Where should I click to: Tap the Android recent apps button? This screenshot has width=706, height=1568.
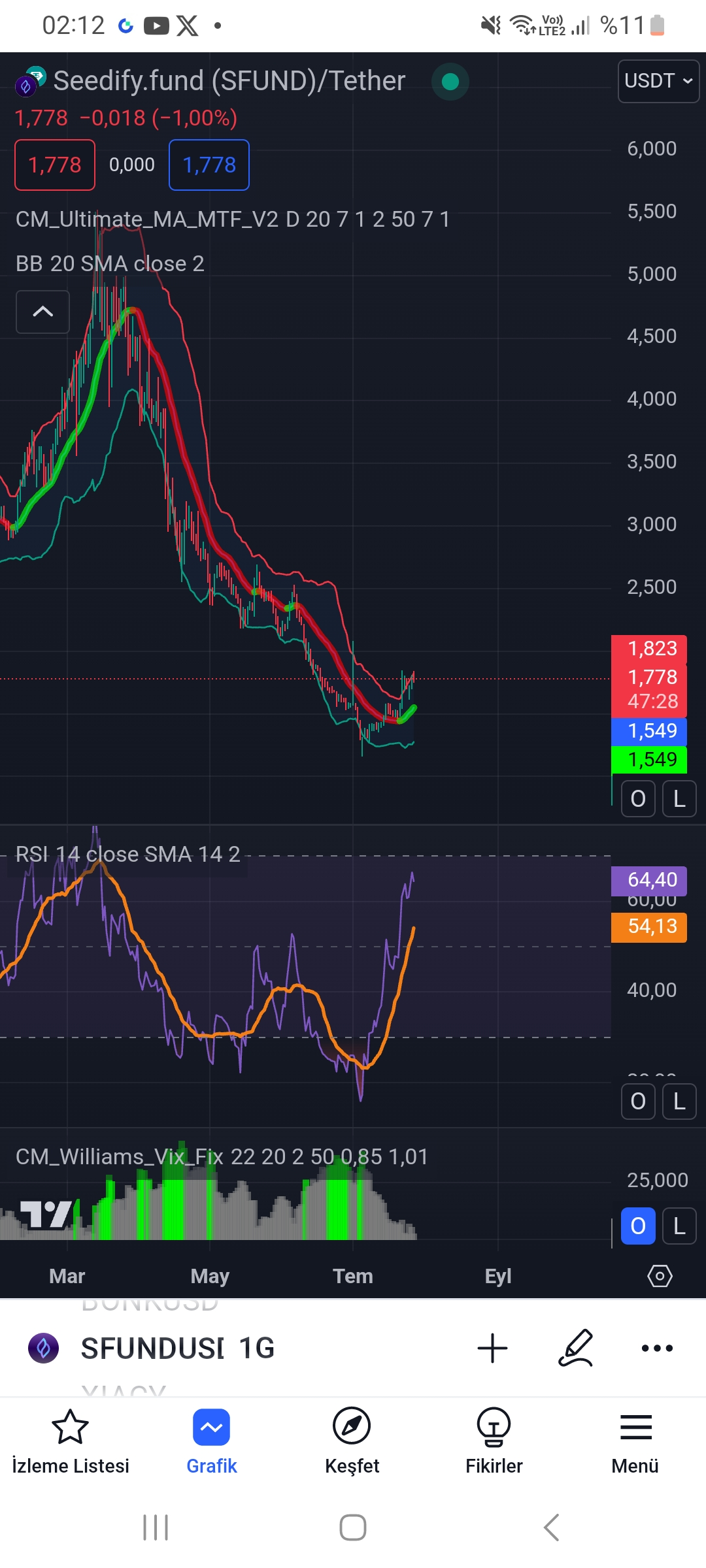click(x=156, y=1527)
